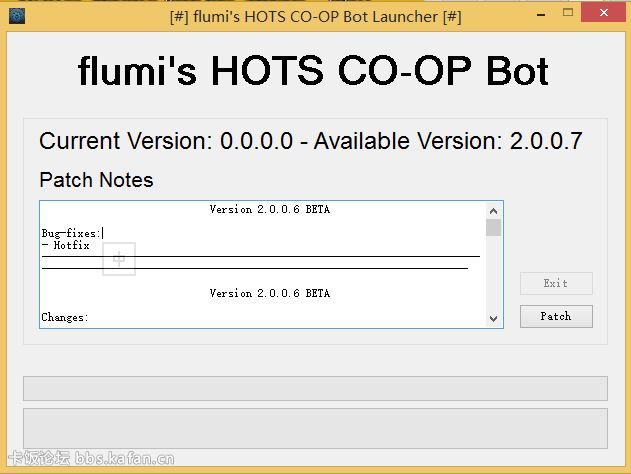Click the window title bar text

(x=316, y=17)
